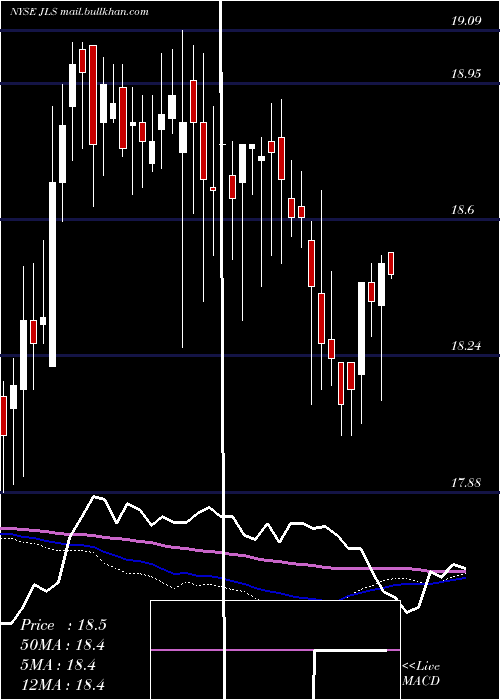Click the 19.09 price axis label
The height and width of the screenshot is (700, 500).
[x=466, y=21]
